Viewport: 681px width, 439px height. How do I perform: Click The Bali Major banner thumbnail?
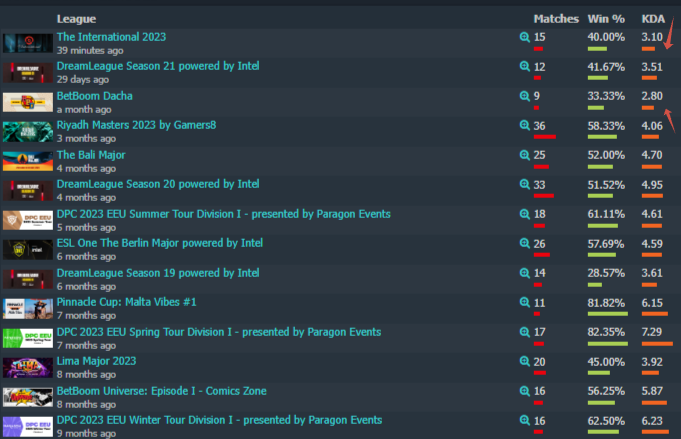click(x=28, y=161)
